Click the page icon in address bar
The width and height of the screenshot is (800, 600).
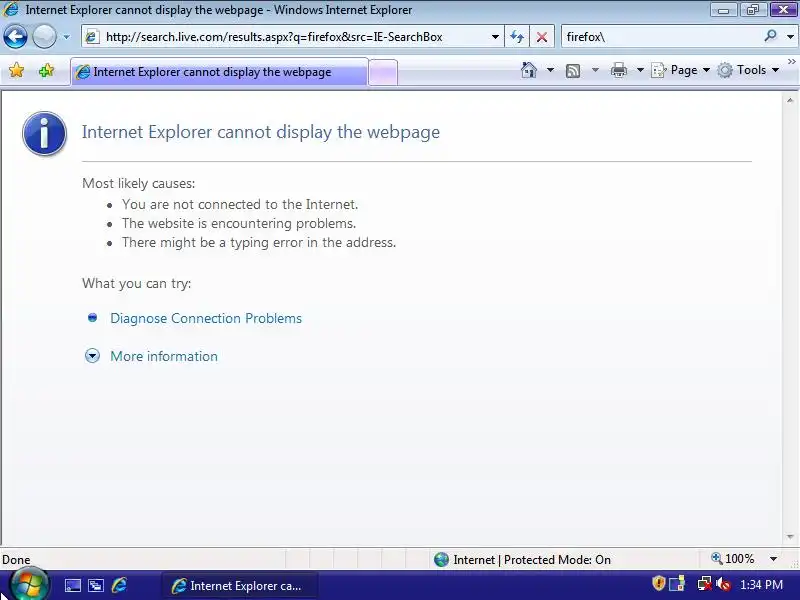click(x=92, y=37)
